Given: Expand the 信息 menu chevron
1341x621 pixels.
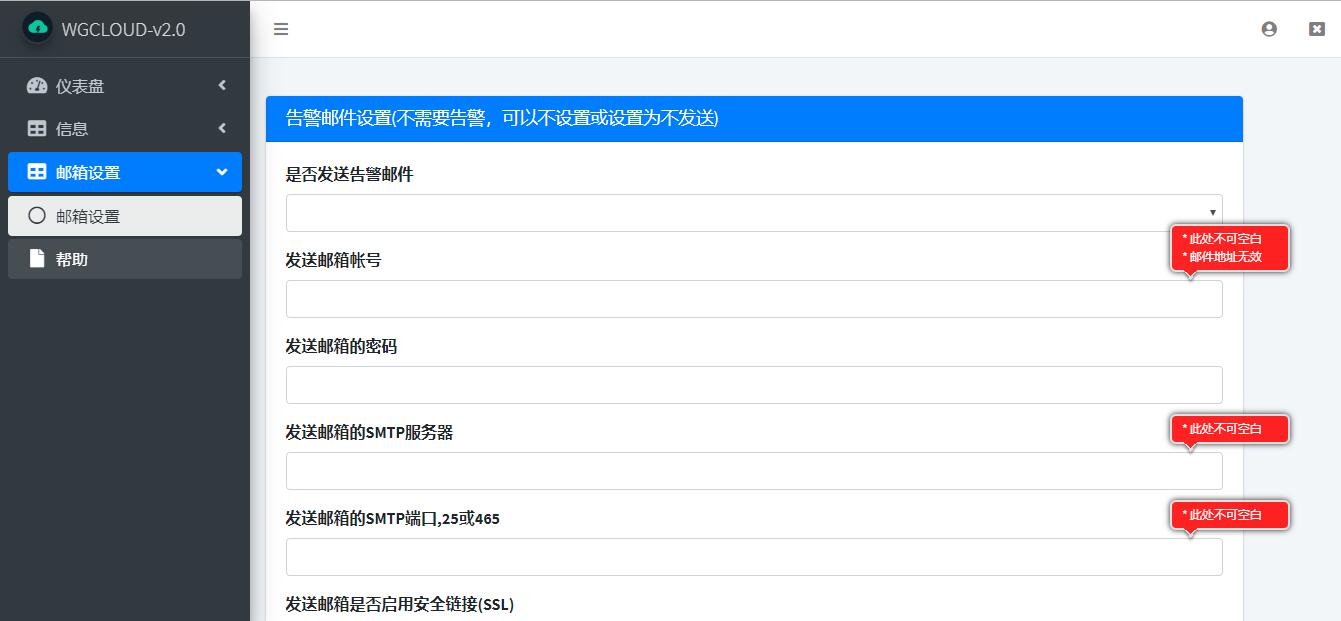Looking at the screenshot, I should [222, 129].
